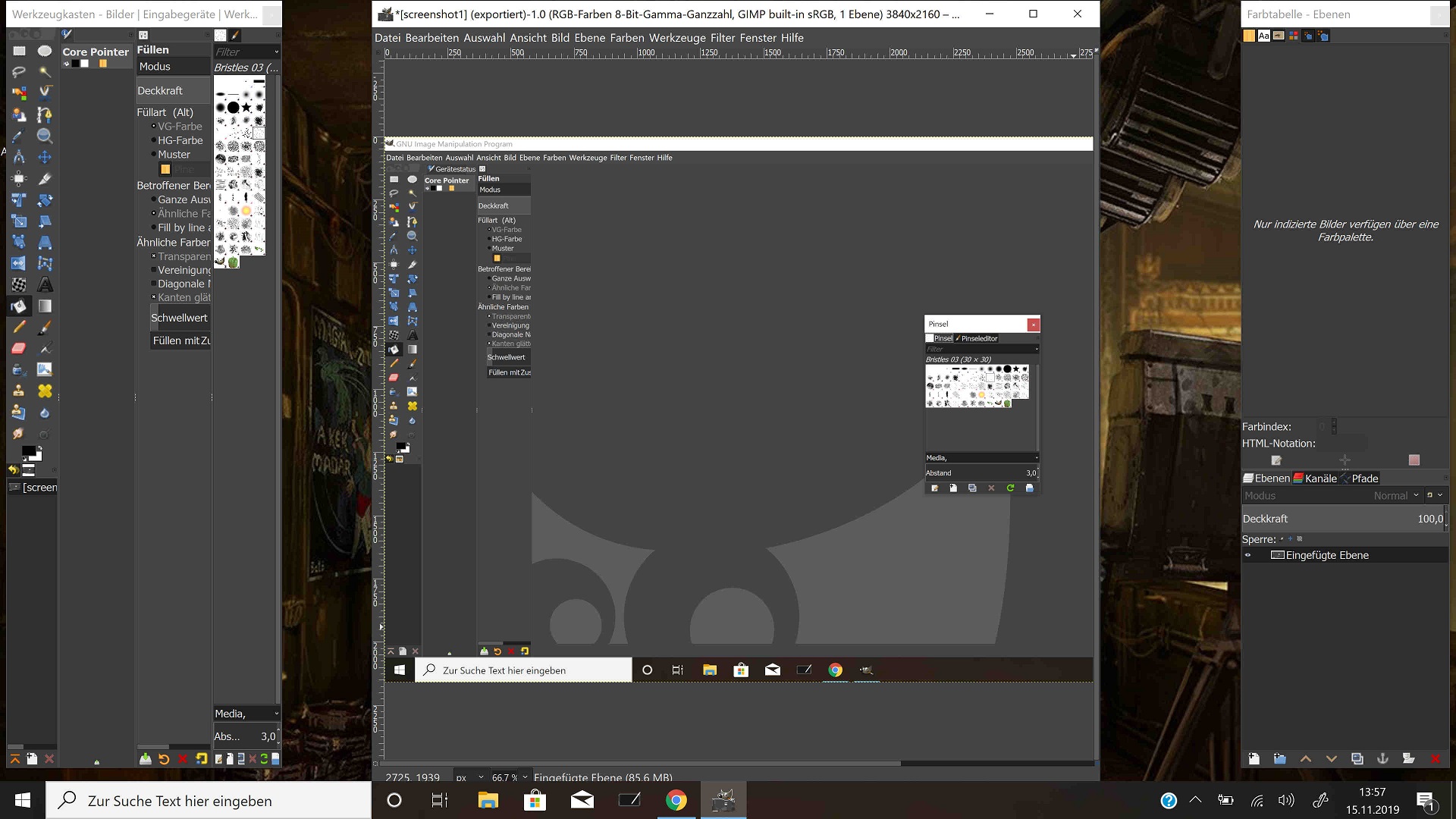Open the zoom percentage dropdown in status bar
1456x819 pixels.
pos(525,777)
